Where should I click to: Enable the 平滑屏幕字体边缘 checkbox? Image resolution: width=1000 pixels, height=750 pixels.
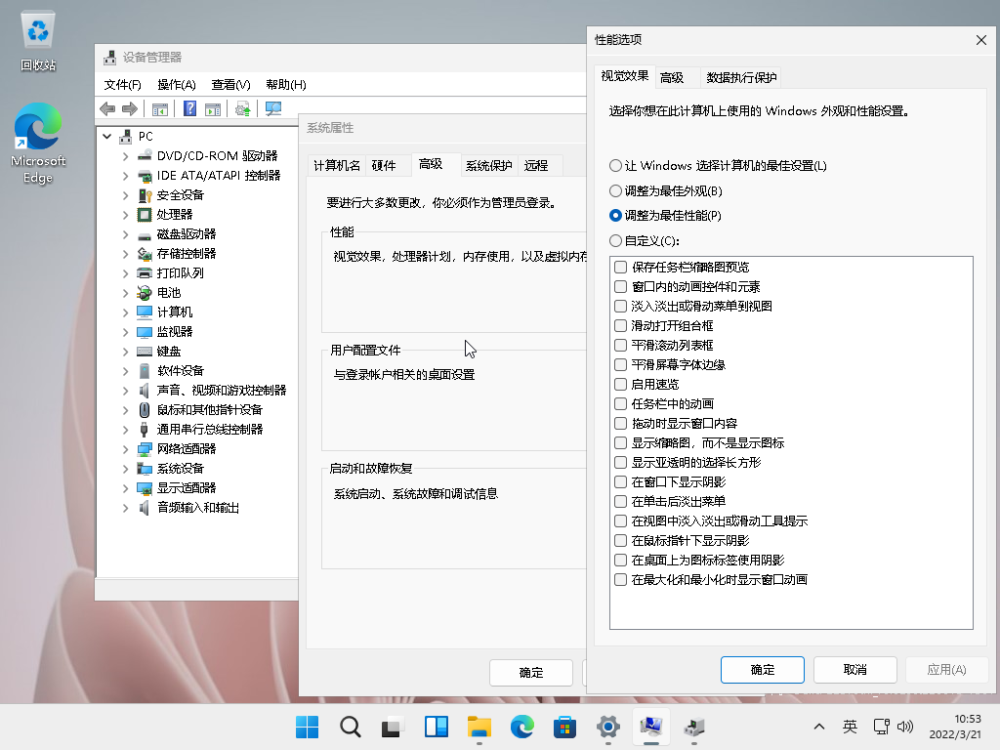coord(621,365)
